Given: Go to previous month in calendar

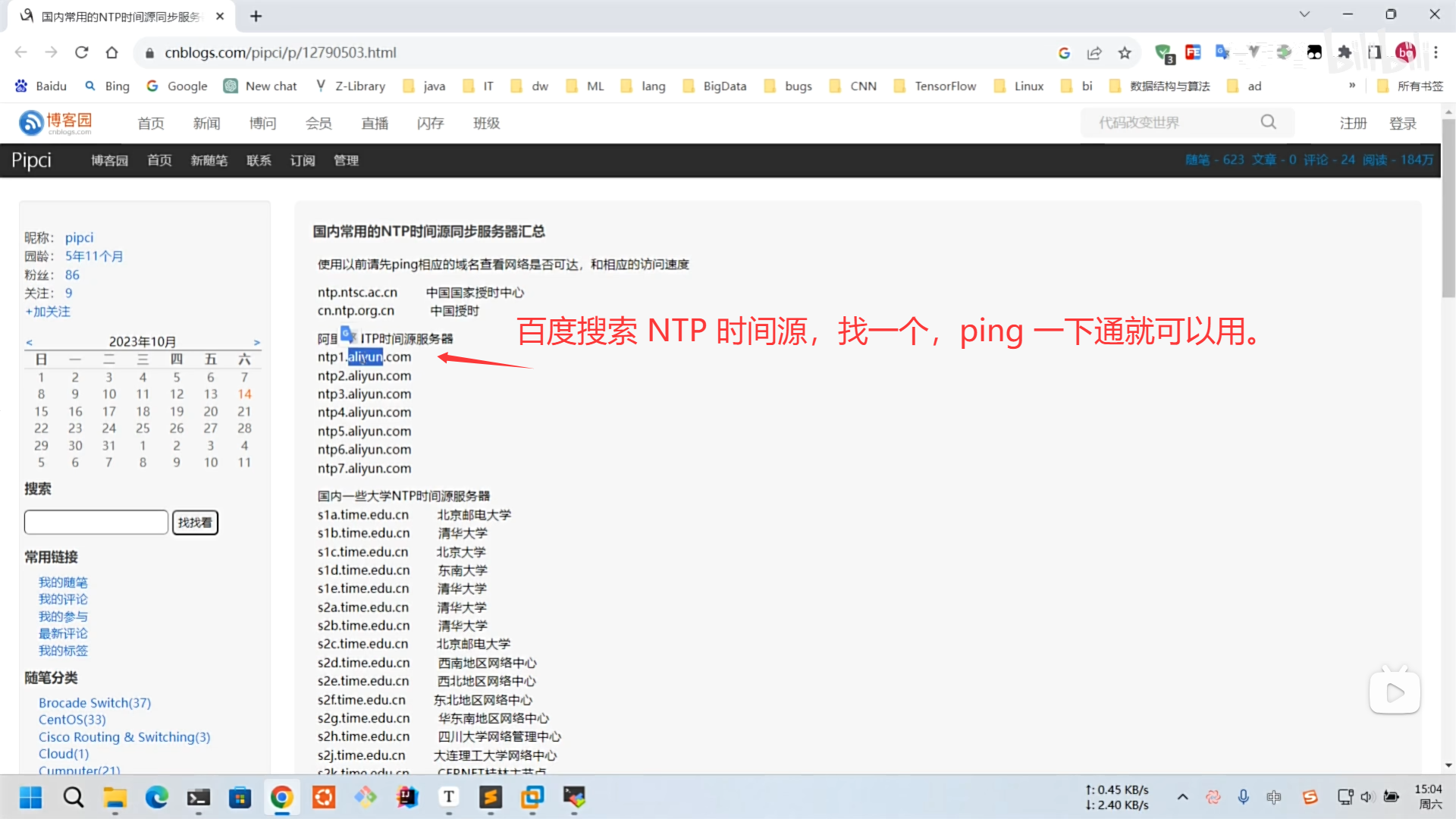Looking at the screenshot, I should click(x=30, y=343).
